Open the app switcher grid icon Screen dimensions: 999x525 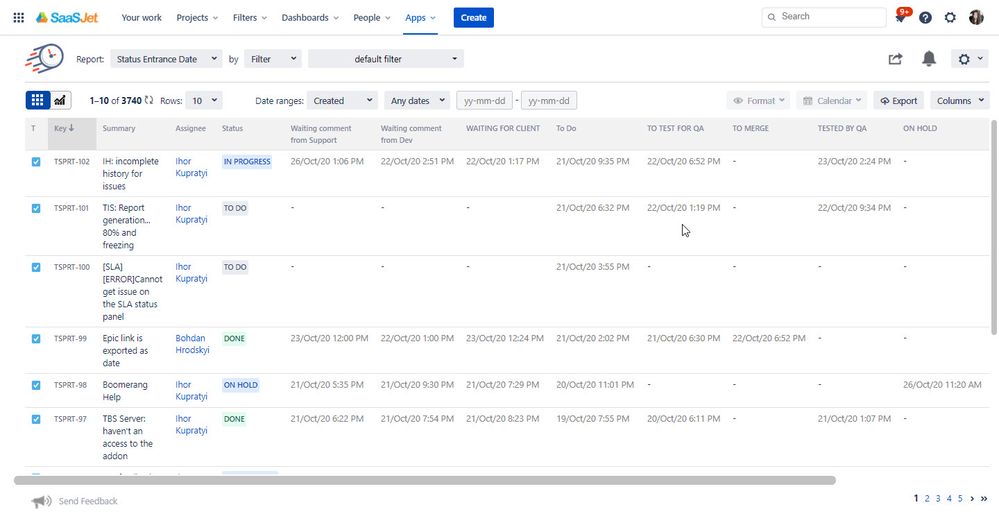tap(18, 17)
